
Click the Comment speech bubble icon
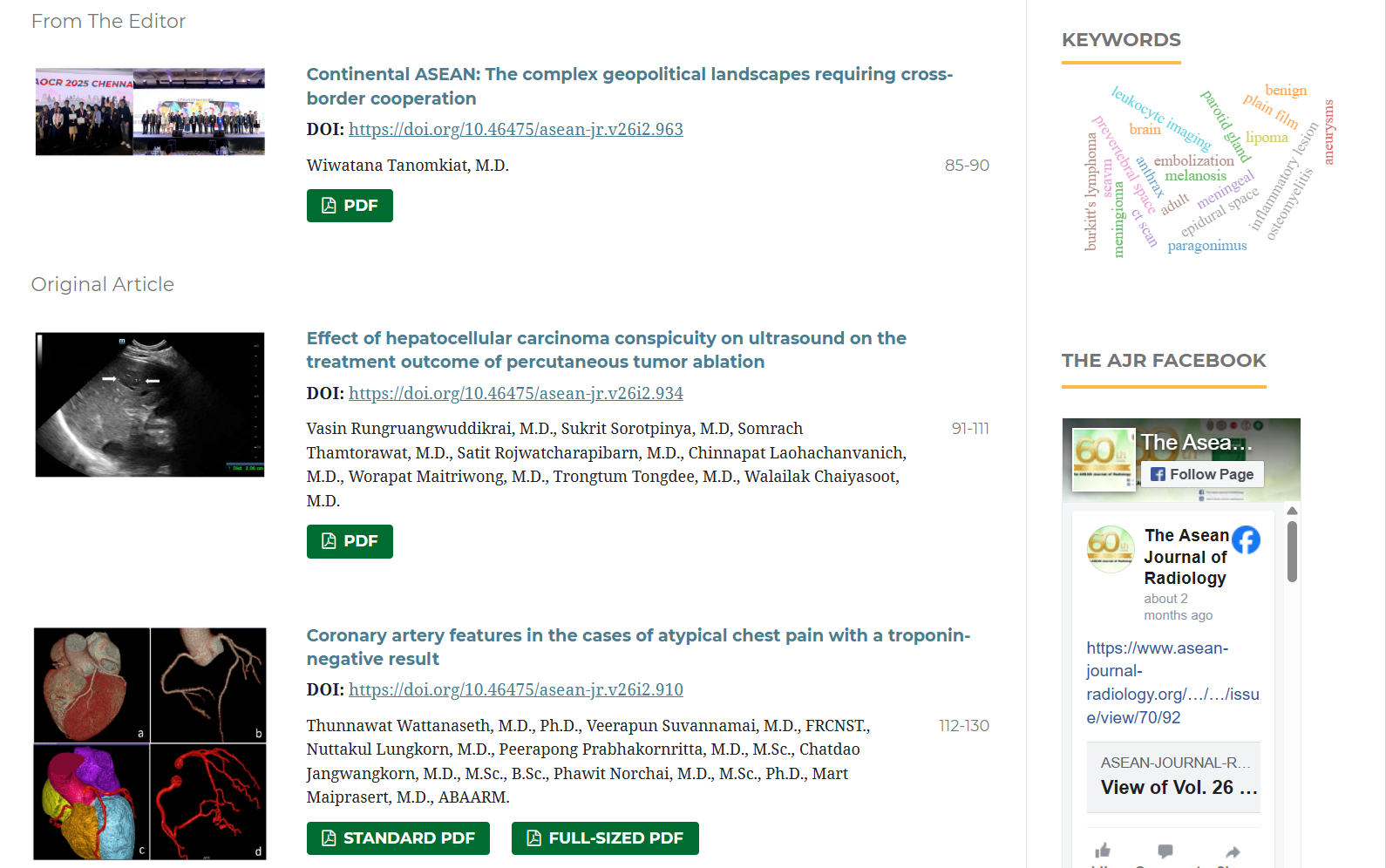(1165, 851)
